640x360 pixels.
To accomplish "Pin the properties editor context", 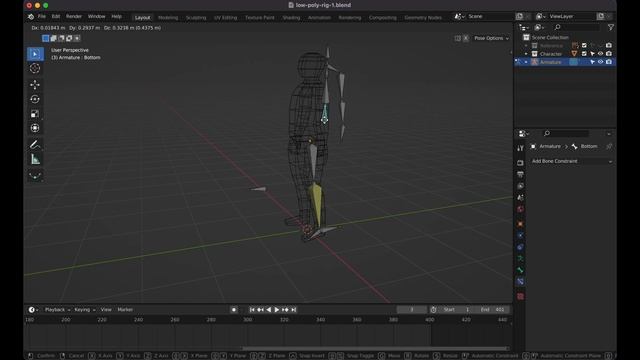I will click(x=609, y=146).
